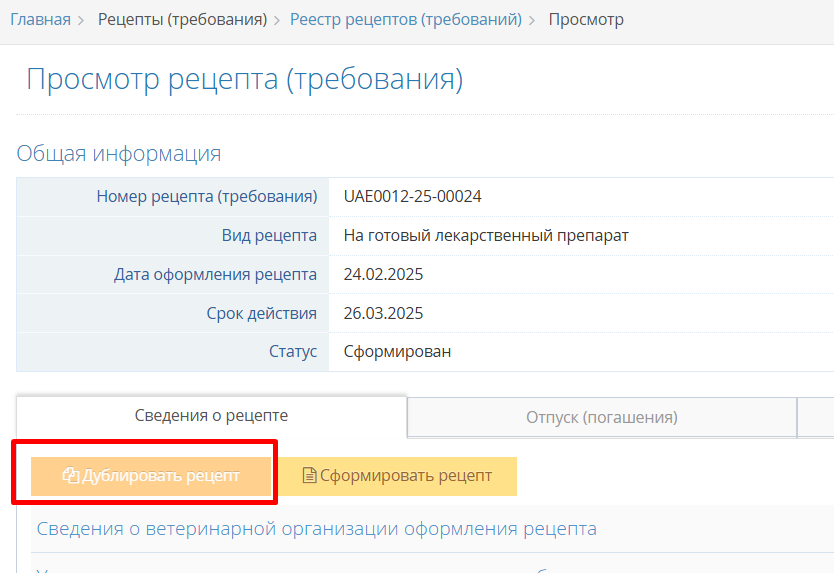The image size is (834, 573).
Task: Click the Дата оформления рецепта label
Action: pos(215,275)
